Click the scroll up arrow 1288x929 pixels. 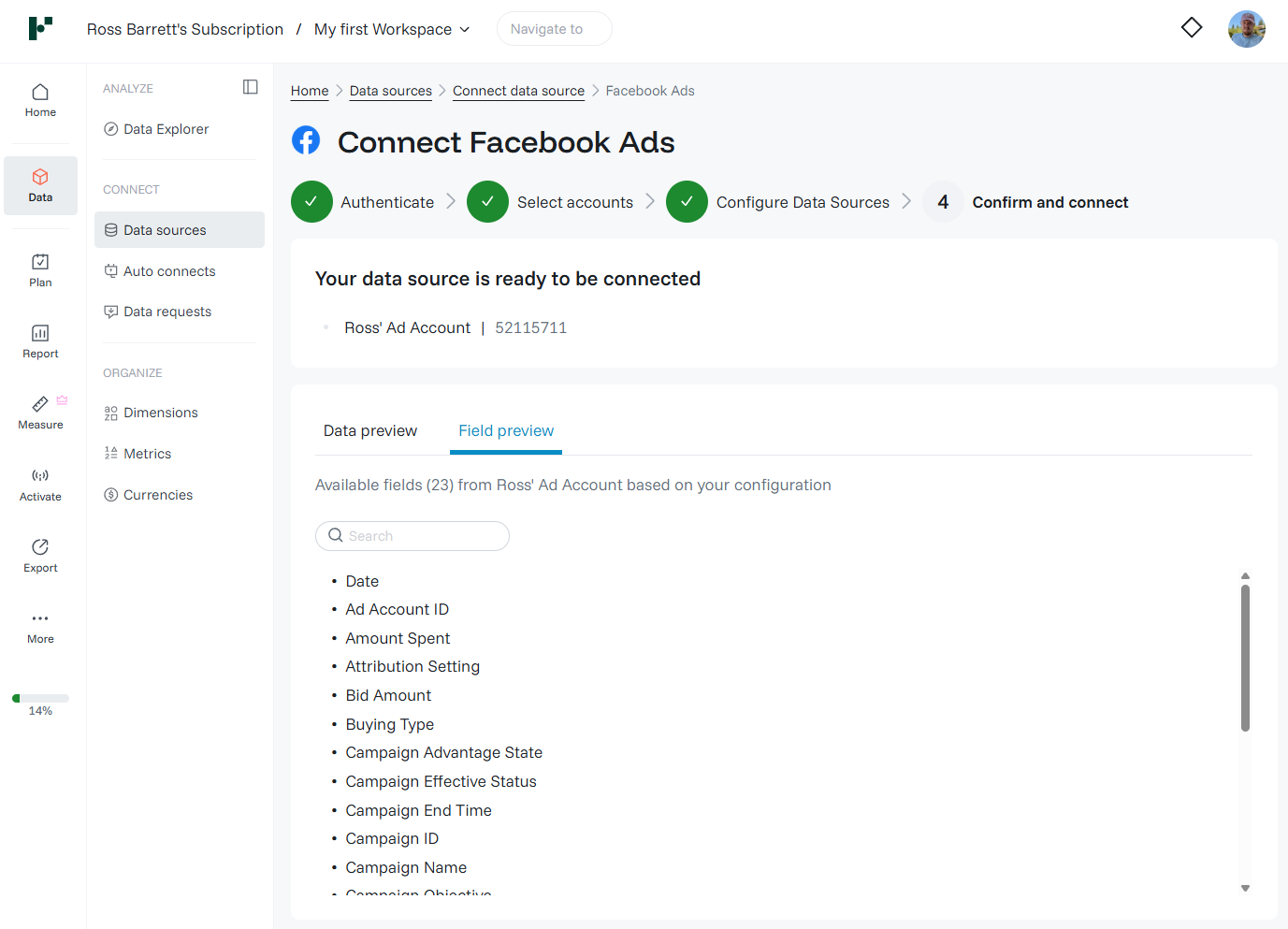tap(1245, 576)
